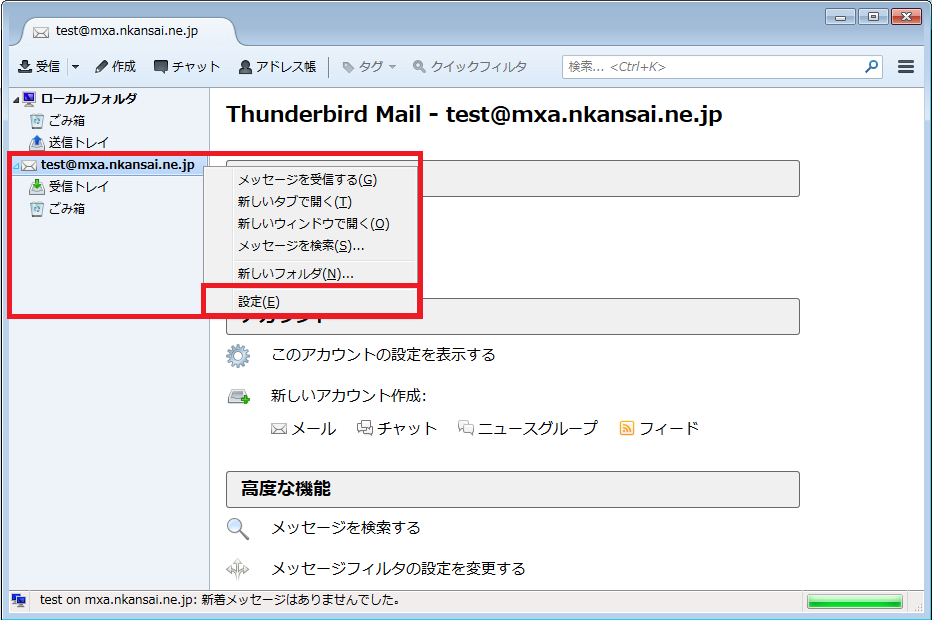Click the green progress bar in status bar
Viewport: 932px width, 620px height.
[855, 602]
